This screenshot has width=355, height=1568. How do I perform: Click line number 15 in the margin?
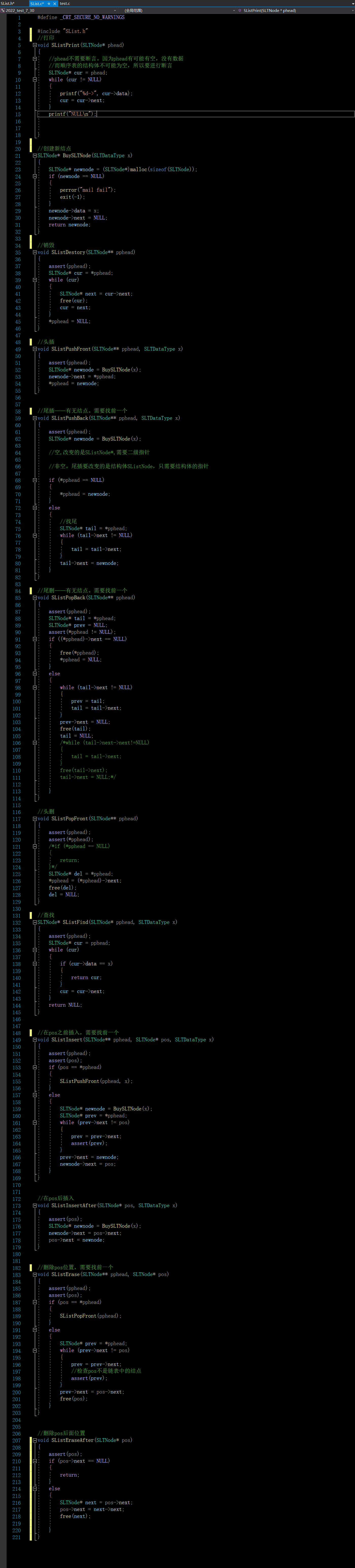[x=18, y=114]
